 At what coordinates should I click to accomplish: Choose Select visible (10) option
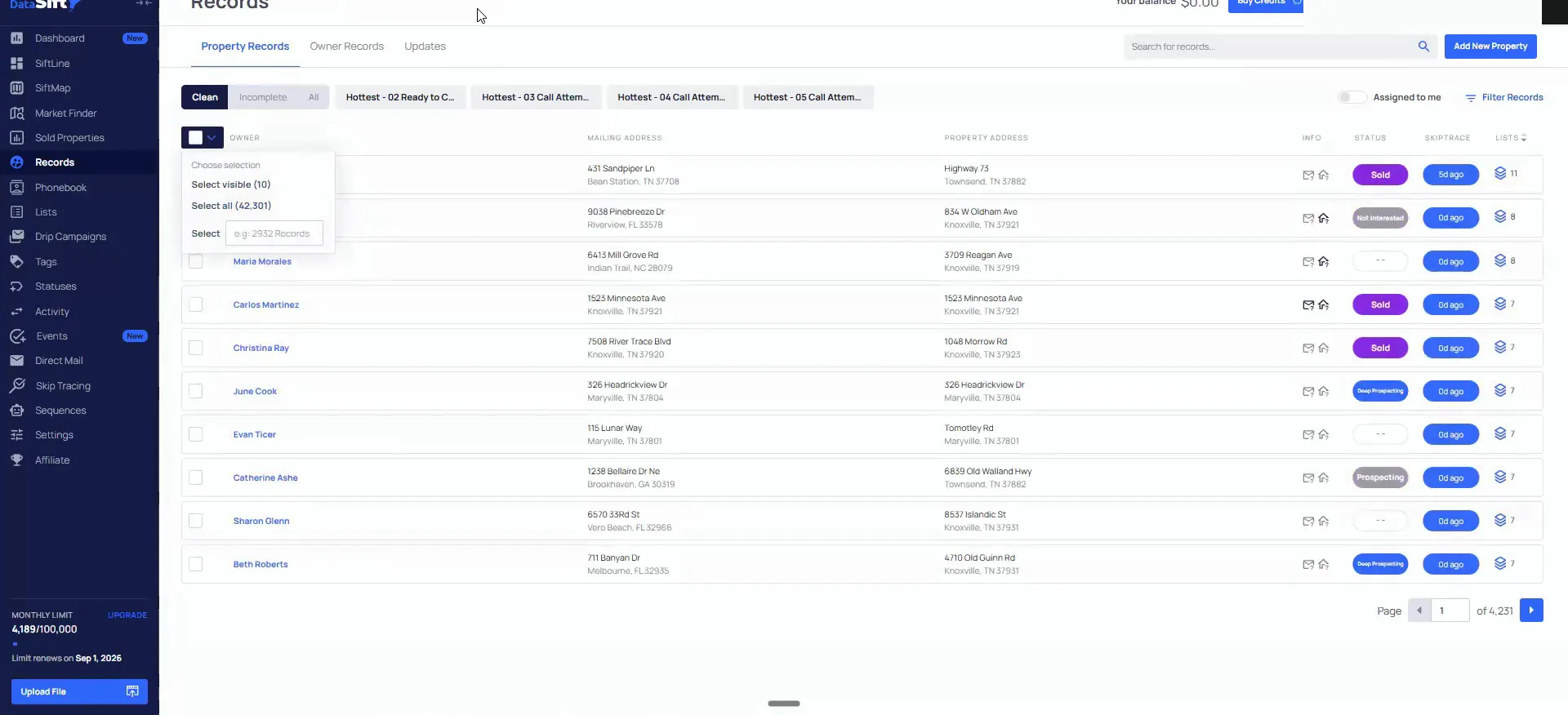[x=231, y=184]
